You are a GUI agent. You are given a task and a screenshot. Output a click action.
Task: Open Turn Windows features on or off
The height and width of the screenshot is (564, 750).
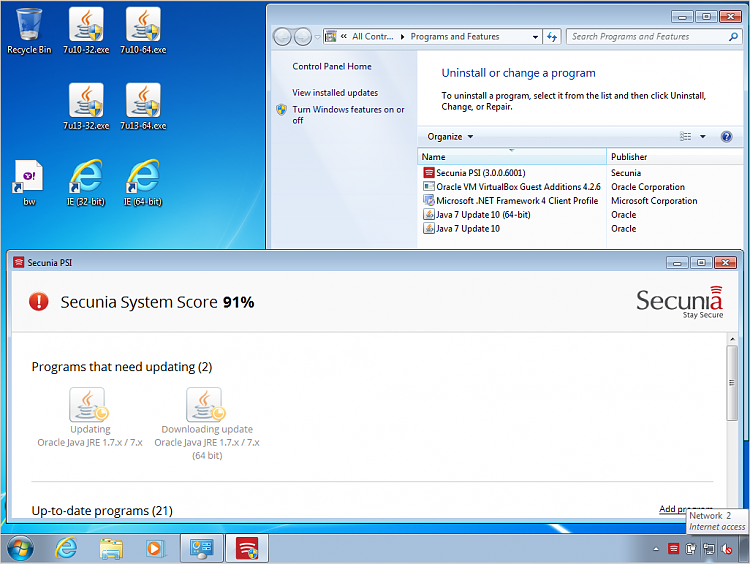tap(348, 115)
